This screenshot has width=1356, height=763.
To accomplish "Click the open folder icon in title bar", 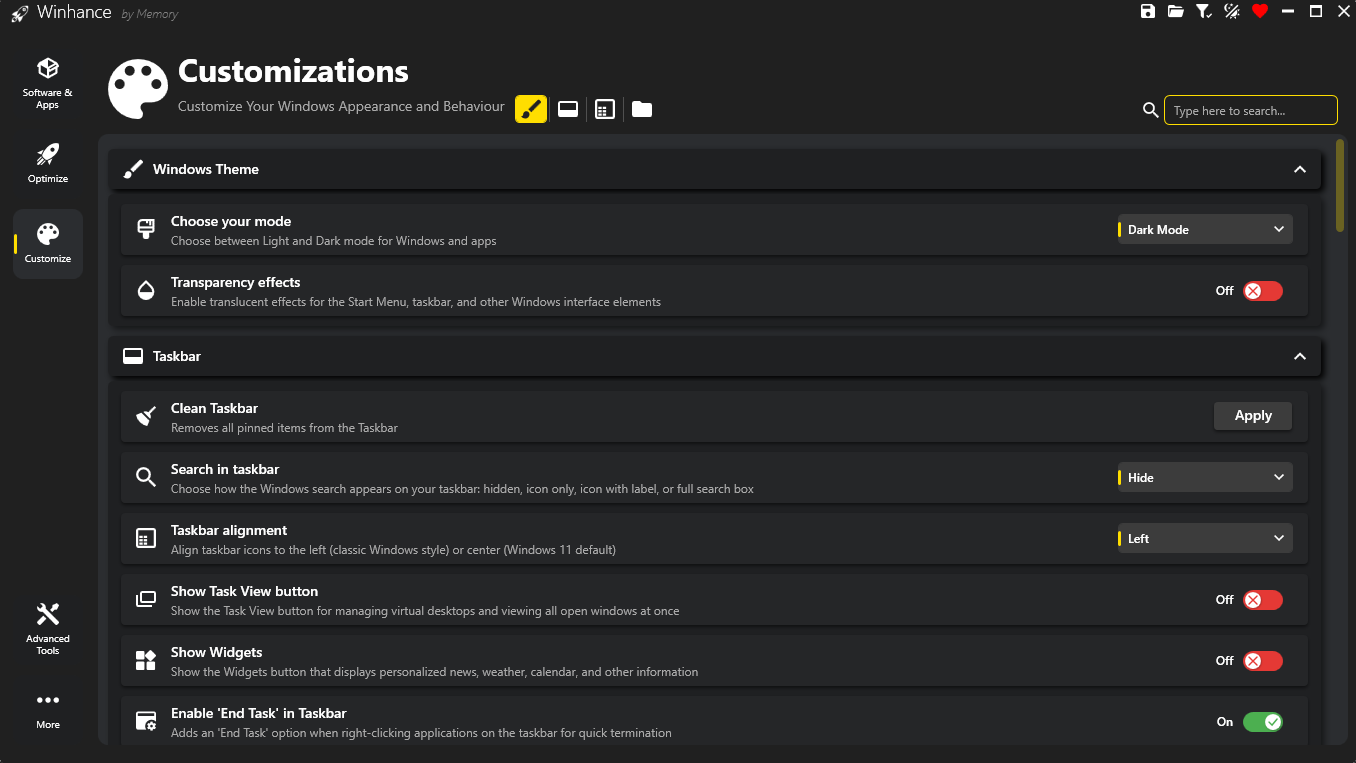I will pos(1176,12).
